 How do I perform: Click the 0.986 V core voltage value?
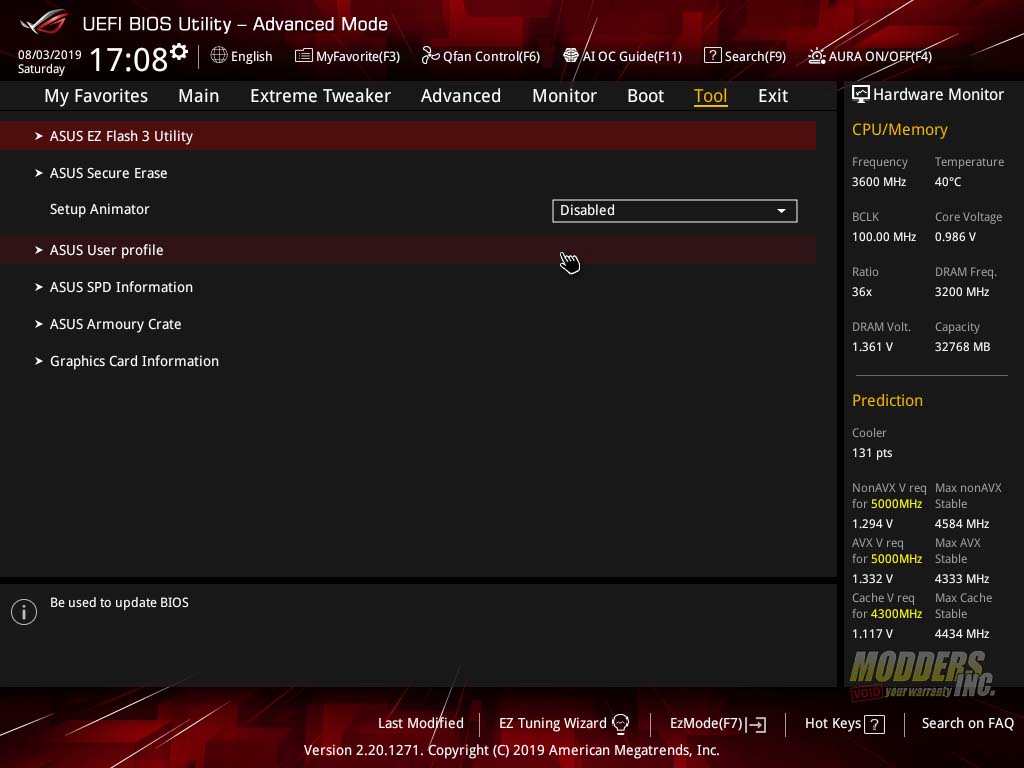[955, 237]
